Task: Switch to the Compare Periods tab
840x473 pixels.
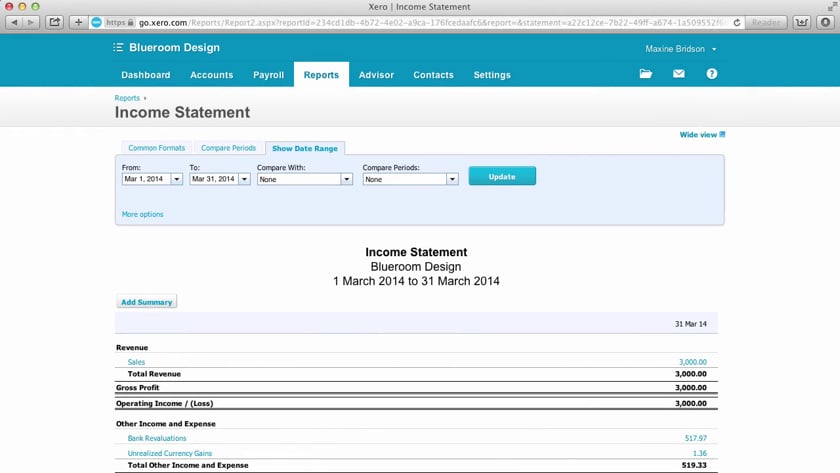Action: click(228, 148)
